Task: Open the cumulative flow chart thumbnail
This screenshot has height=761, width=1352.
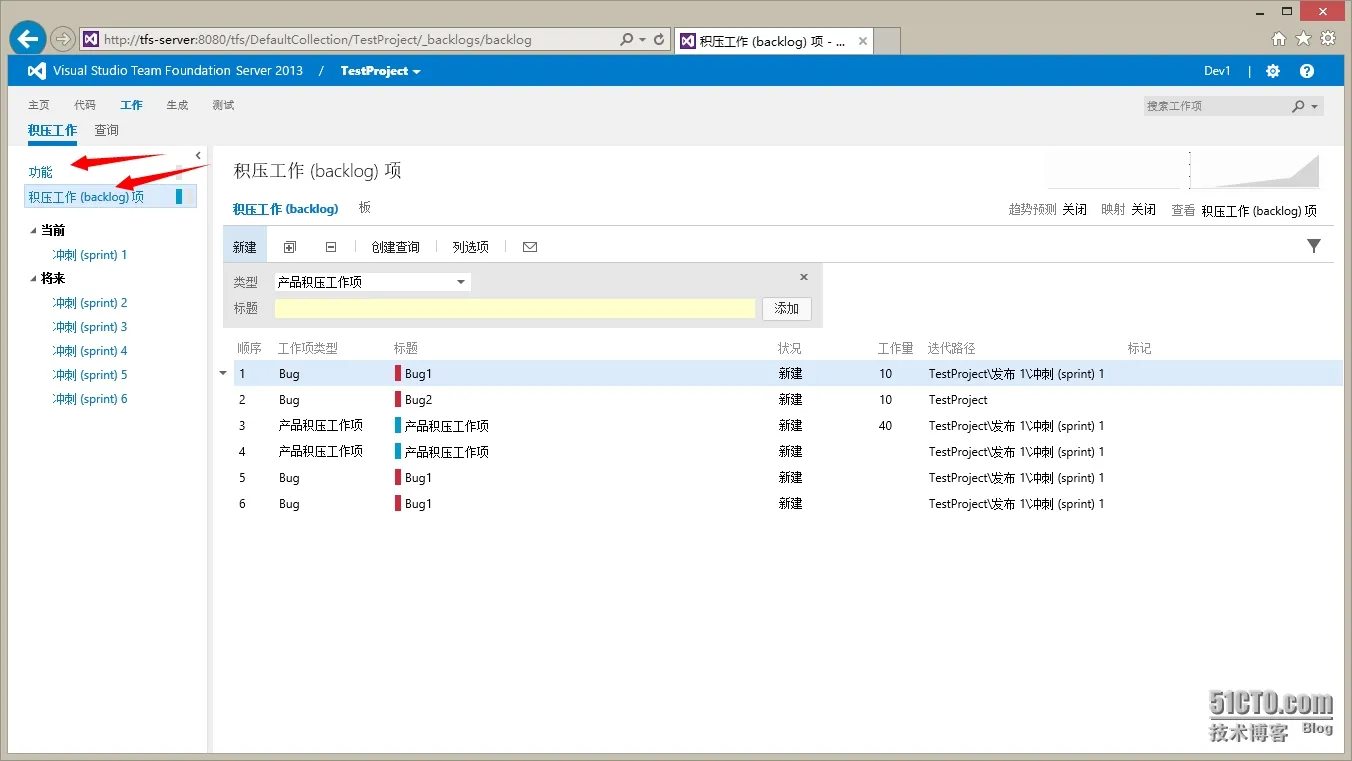Action: (1254, 170)
